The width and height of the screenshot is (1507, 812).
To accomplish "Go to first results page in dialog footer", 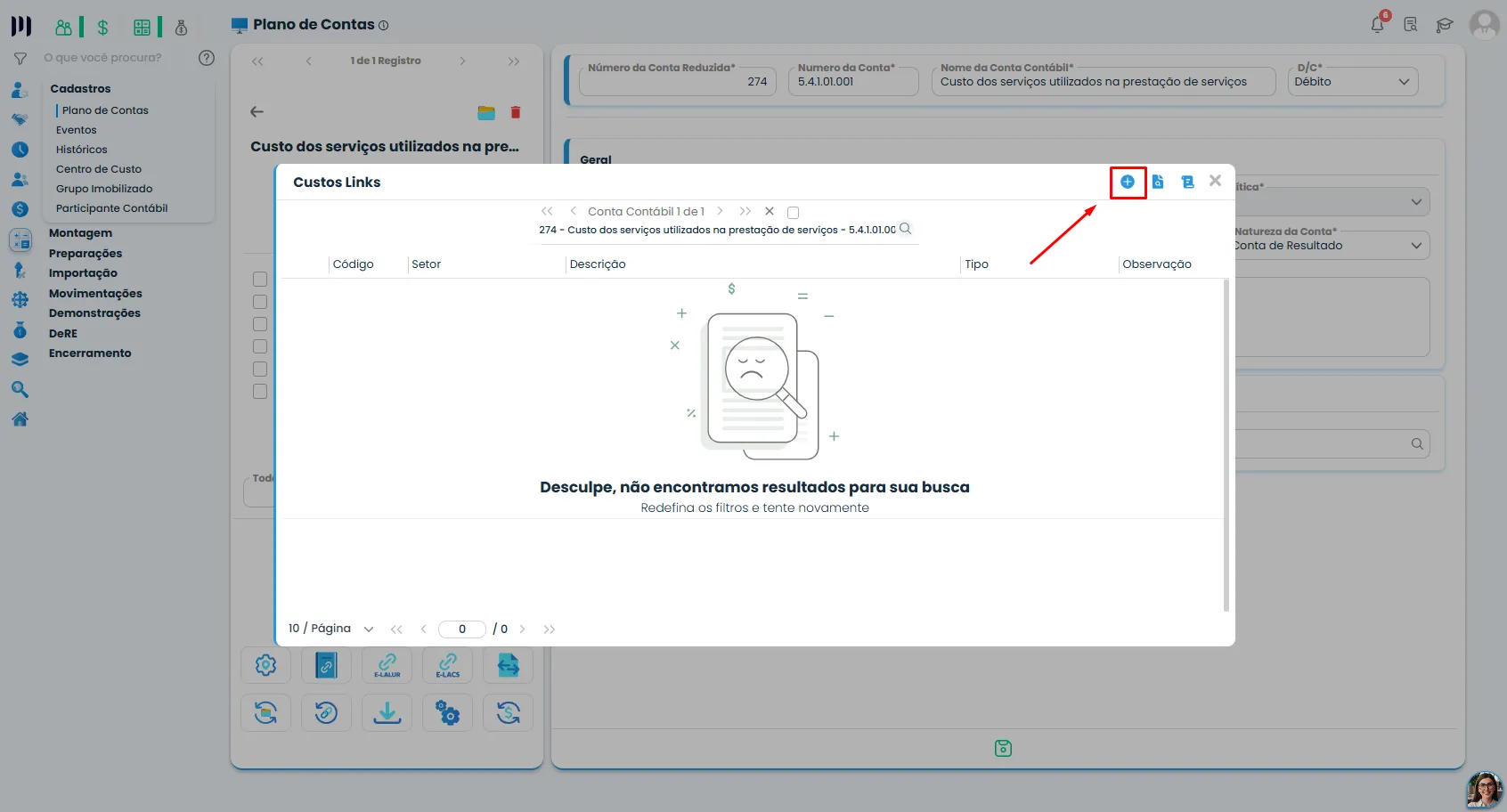I will click(x=396, y=629).
